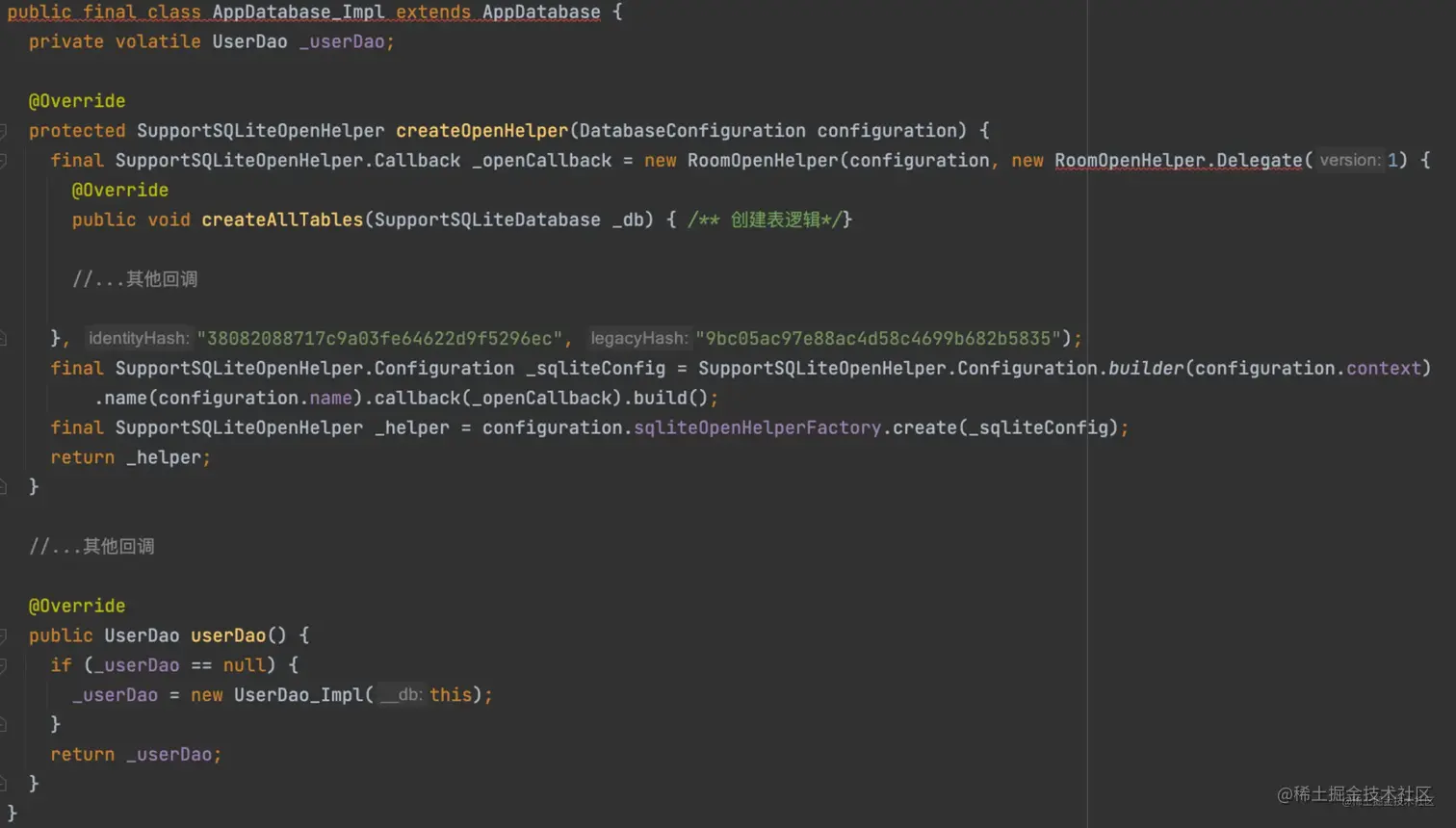Click the "this" keyword argument

coord(451,696)
